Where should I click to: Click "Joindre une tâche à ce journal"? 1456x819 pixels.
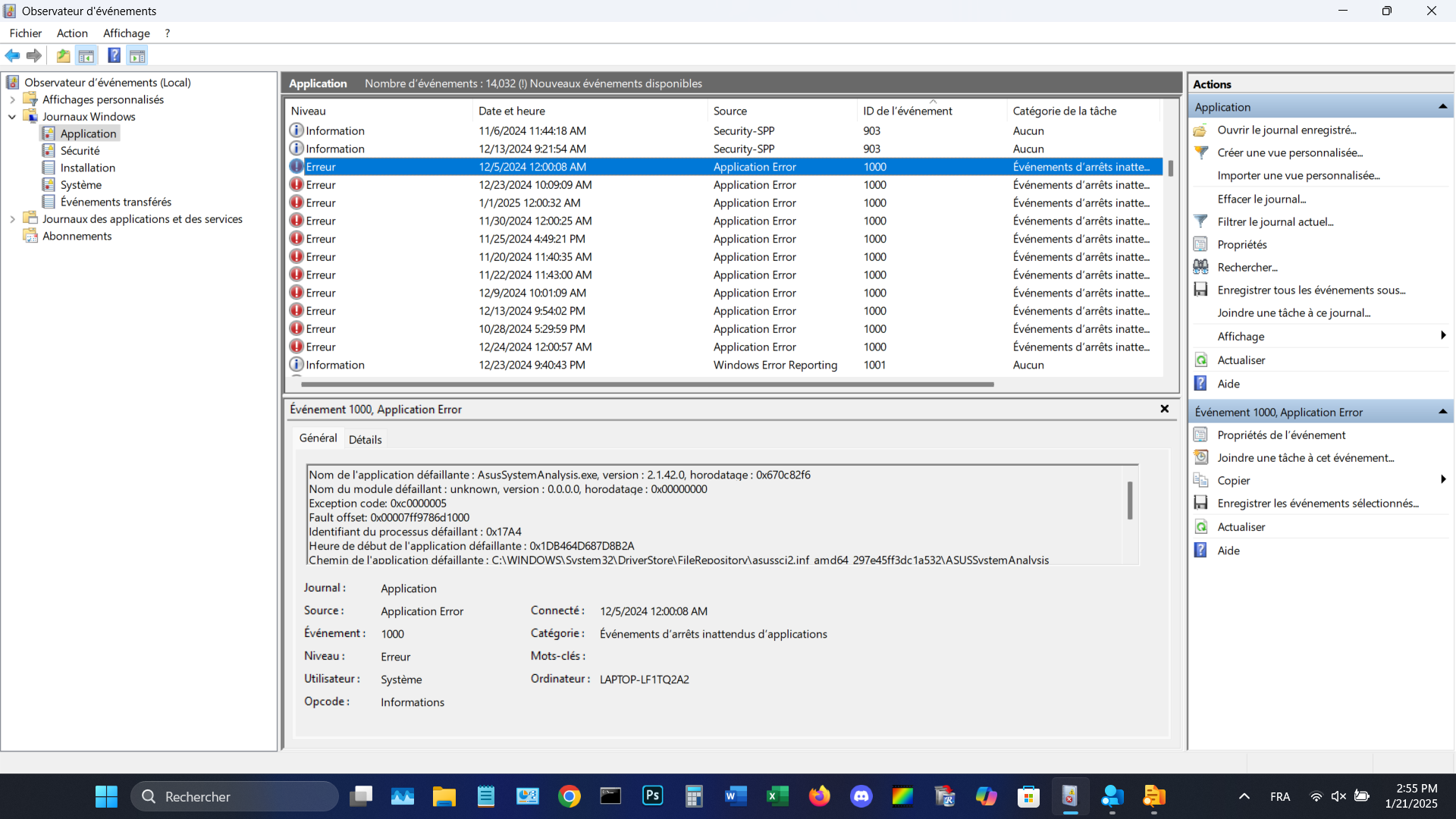1293,312
